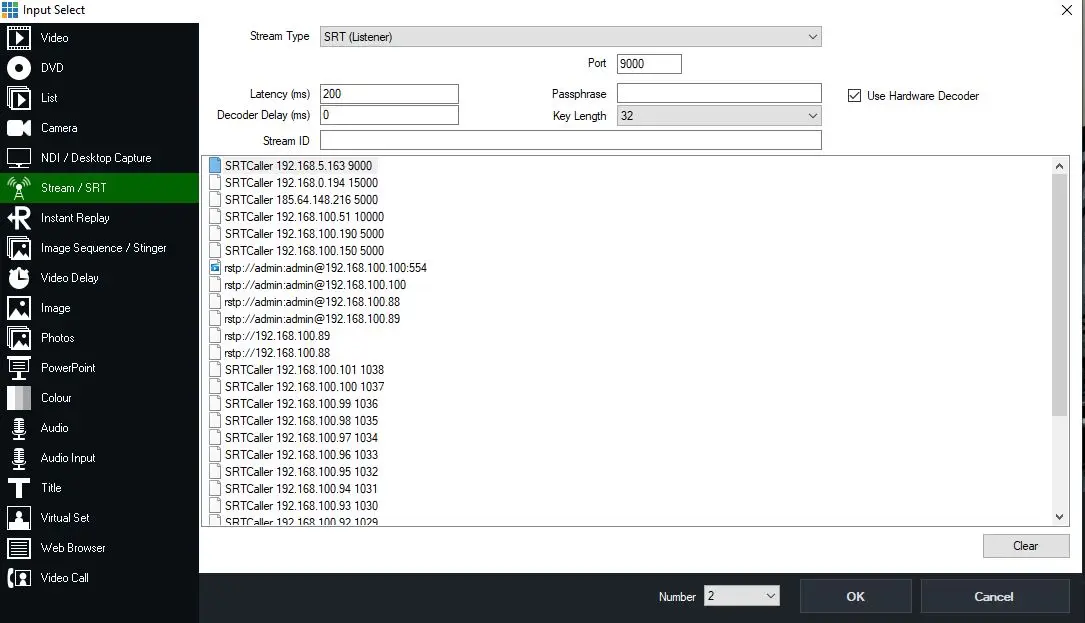Choose the DVD disc icon
The height and width of the screenshot is (623, 1085).
(19, 68)
